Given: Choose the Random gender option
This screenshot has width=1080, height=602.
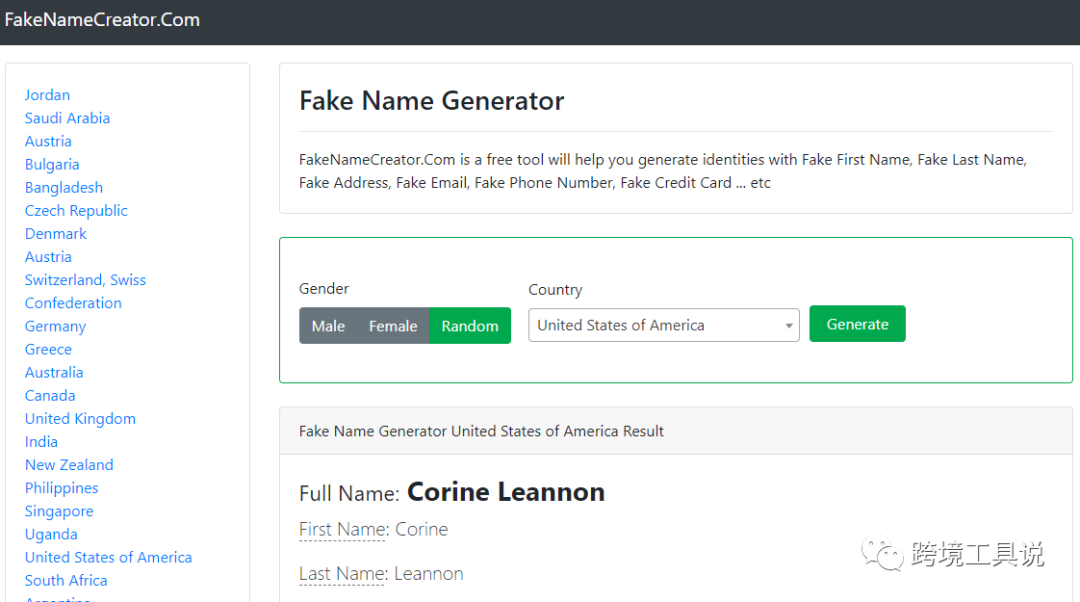Looking at the screenshot, I should (470, 326).
